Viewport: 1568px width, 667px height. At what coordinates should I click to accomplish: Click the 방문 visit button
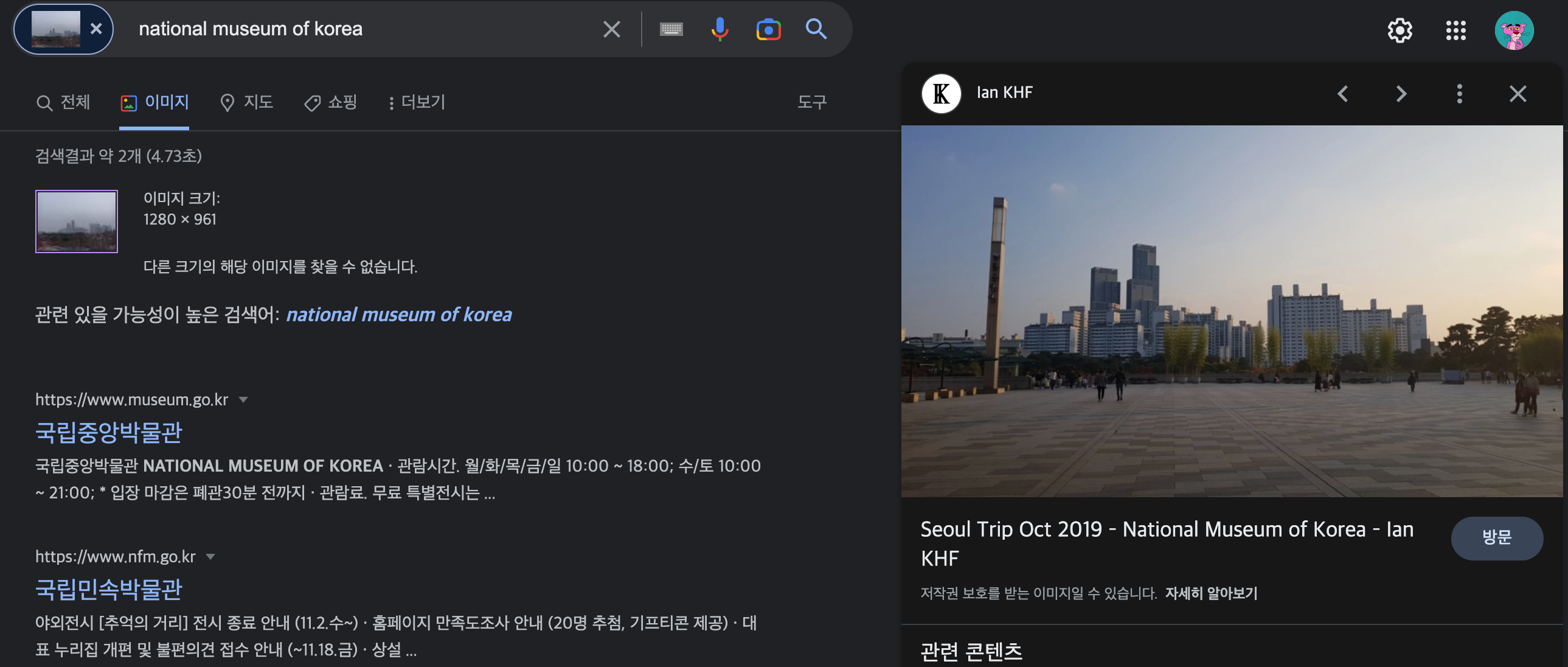pos(1496,537)
